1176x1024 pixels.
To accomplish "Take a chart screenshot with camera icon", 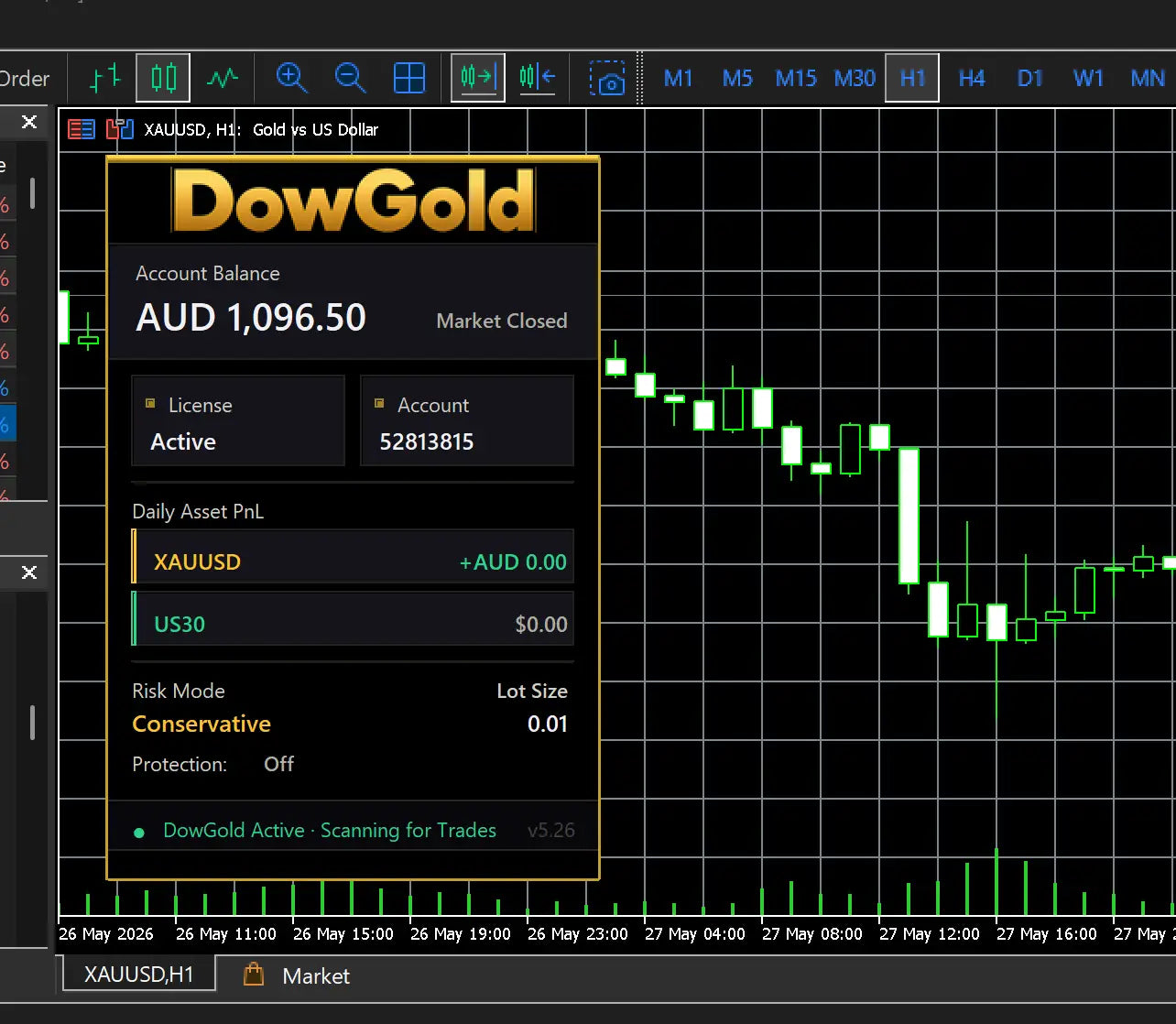I will 606,78.
